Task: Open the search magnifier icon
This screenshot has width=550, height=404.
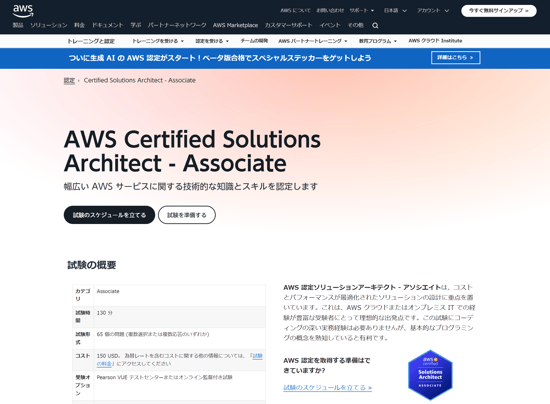Action: click(375, 26)
